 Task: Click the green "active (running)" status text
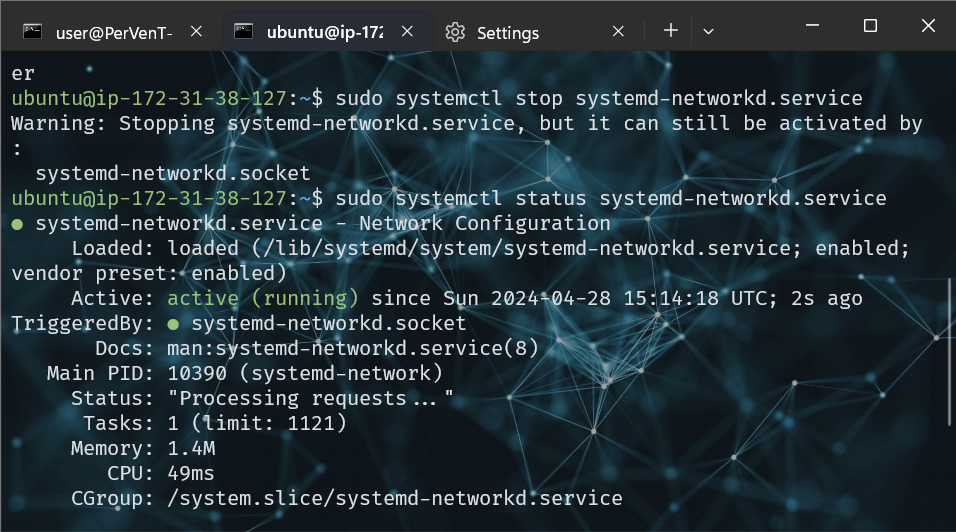tap(263, 298)
